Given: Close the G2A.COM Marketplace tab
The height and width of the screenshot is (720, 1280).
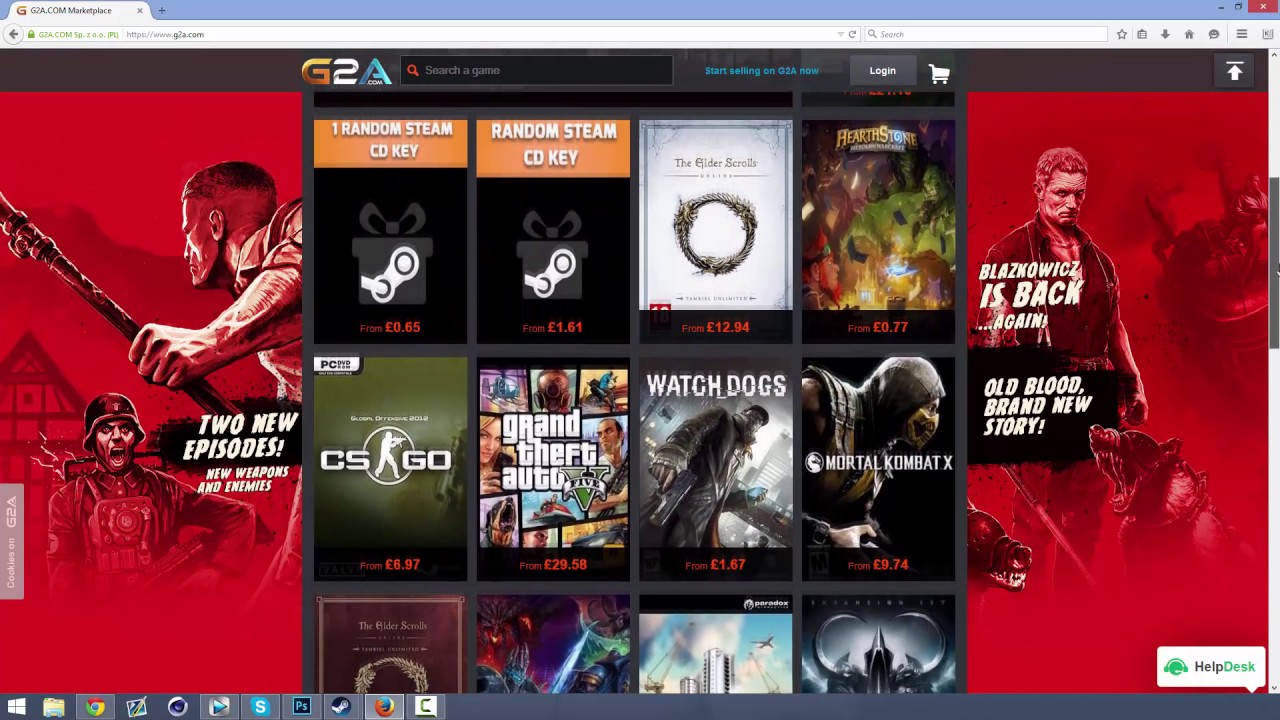Looking at the screenshot, I should point(140,10).
